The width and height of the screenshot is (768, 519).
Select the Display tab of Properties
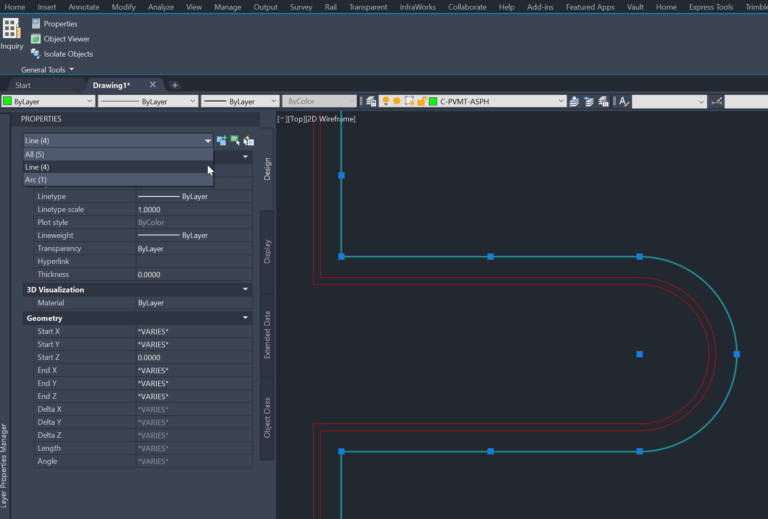tap(267, 251)
